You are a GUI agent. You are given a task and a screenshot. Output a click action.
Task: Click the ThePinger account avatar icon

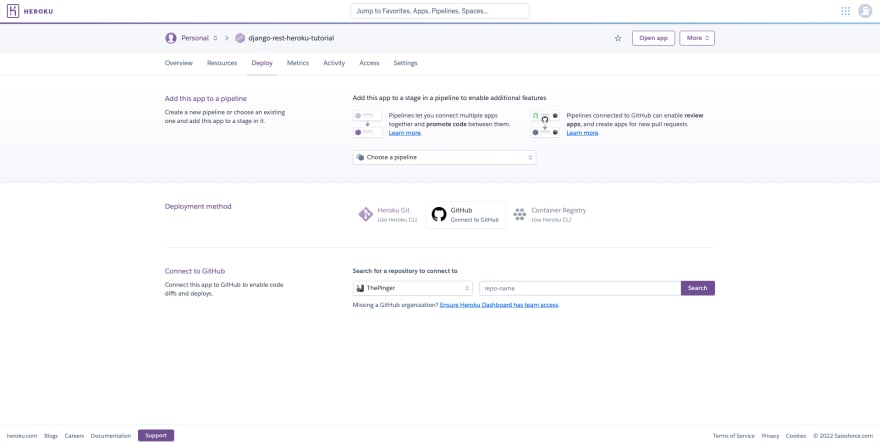click(360, 288)
